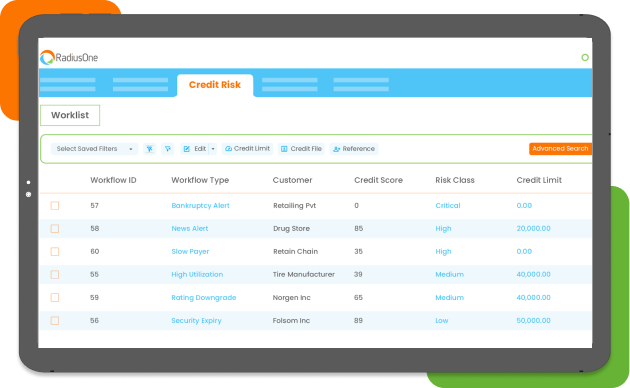Open the Bankruptcy Alert workflow link
Image resolution: width=630 pixels, height=388 pixels.
click(200, 206)
